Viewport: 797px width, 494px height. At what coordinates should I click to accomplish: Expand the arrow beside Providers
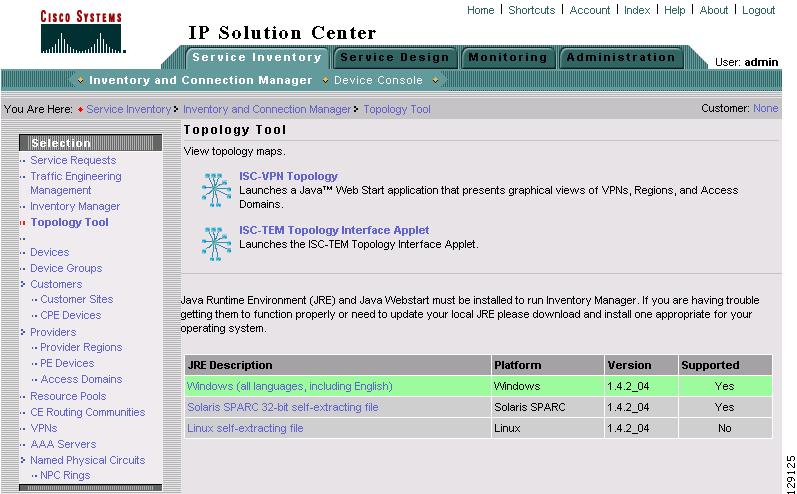click(x=23, y=332)
